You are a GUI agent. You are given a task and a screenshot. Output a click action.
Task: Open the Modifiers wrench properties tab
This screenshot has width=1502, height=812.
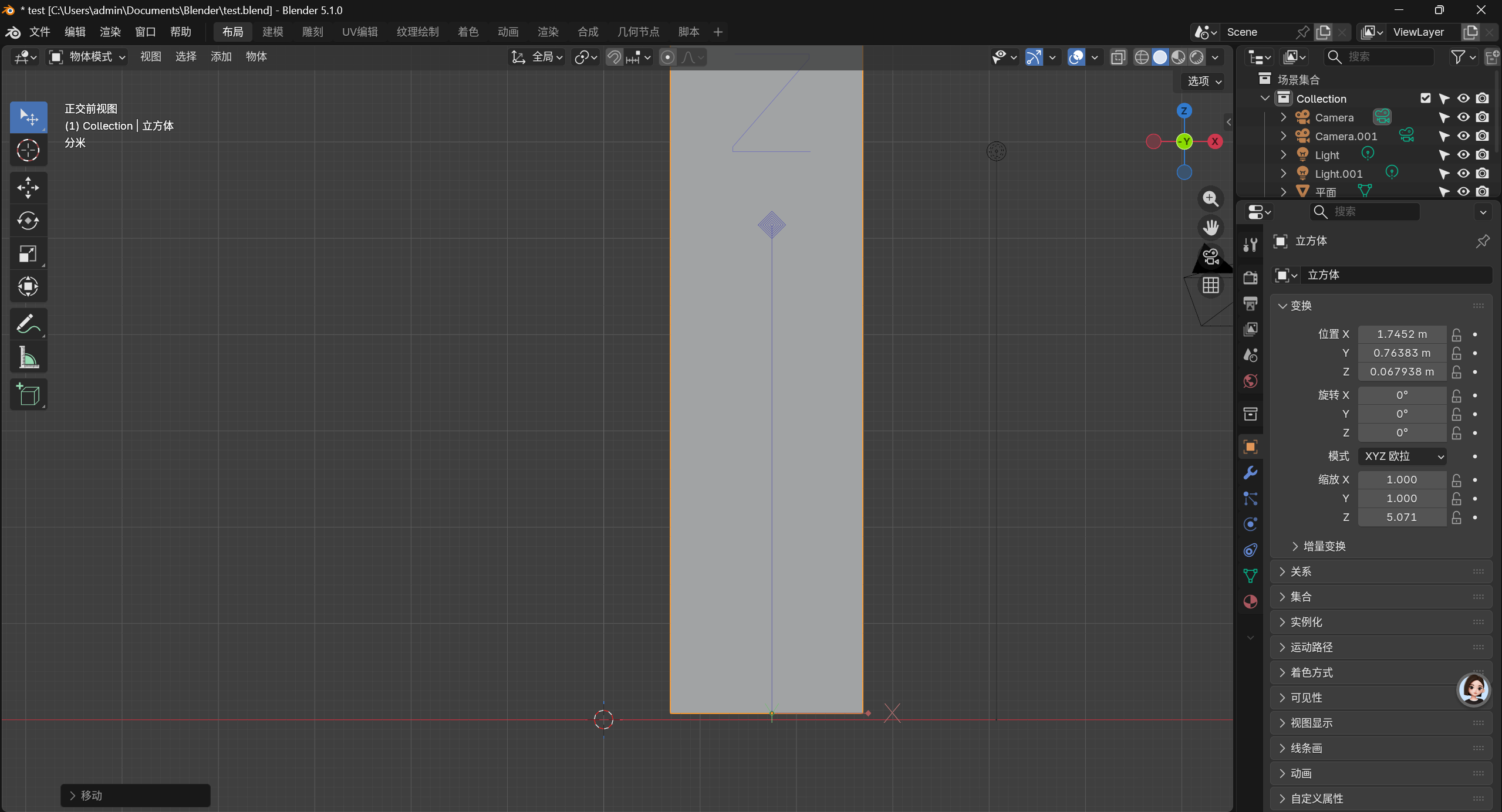(x=1250, y=473)
